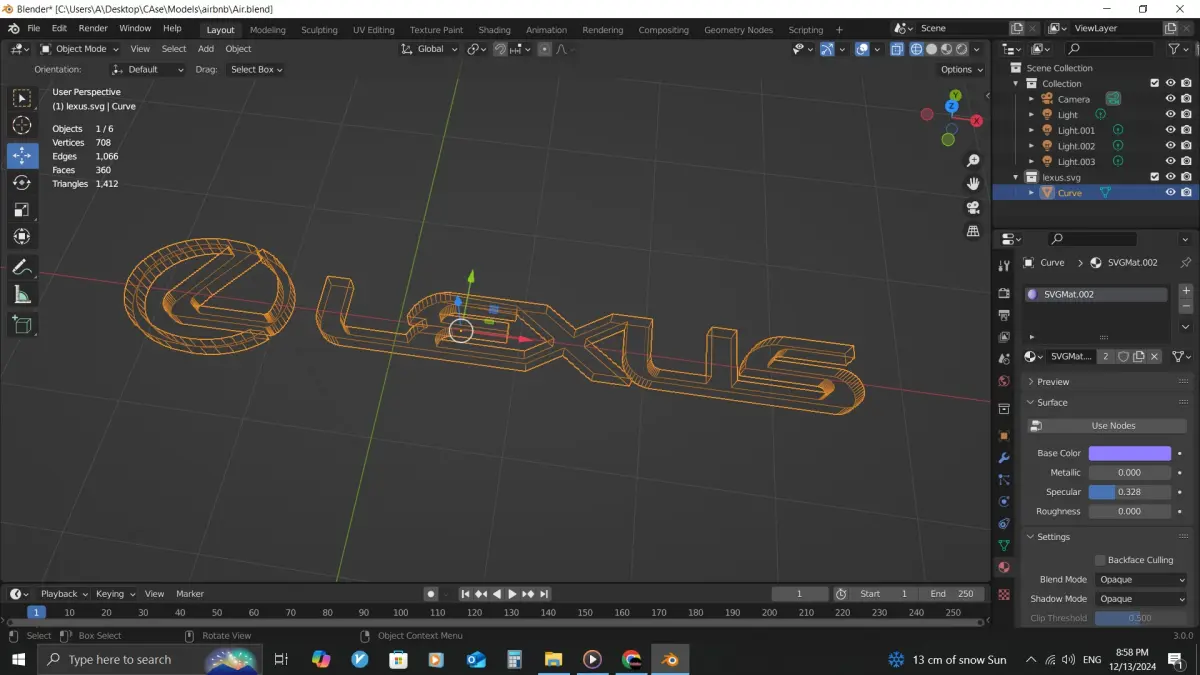
Task: Select the Select Box tool in toolbar
Action: 22,98
